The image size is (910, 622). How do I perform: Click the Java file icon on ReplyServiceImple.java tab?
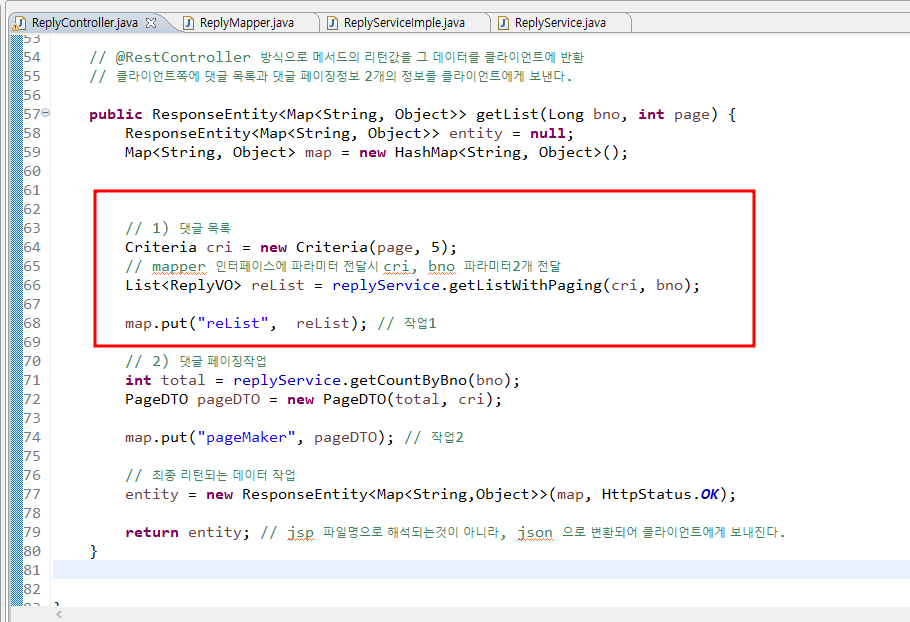click(x=333, y=23)
